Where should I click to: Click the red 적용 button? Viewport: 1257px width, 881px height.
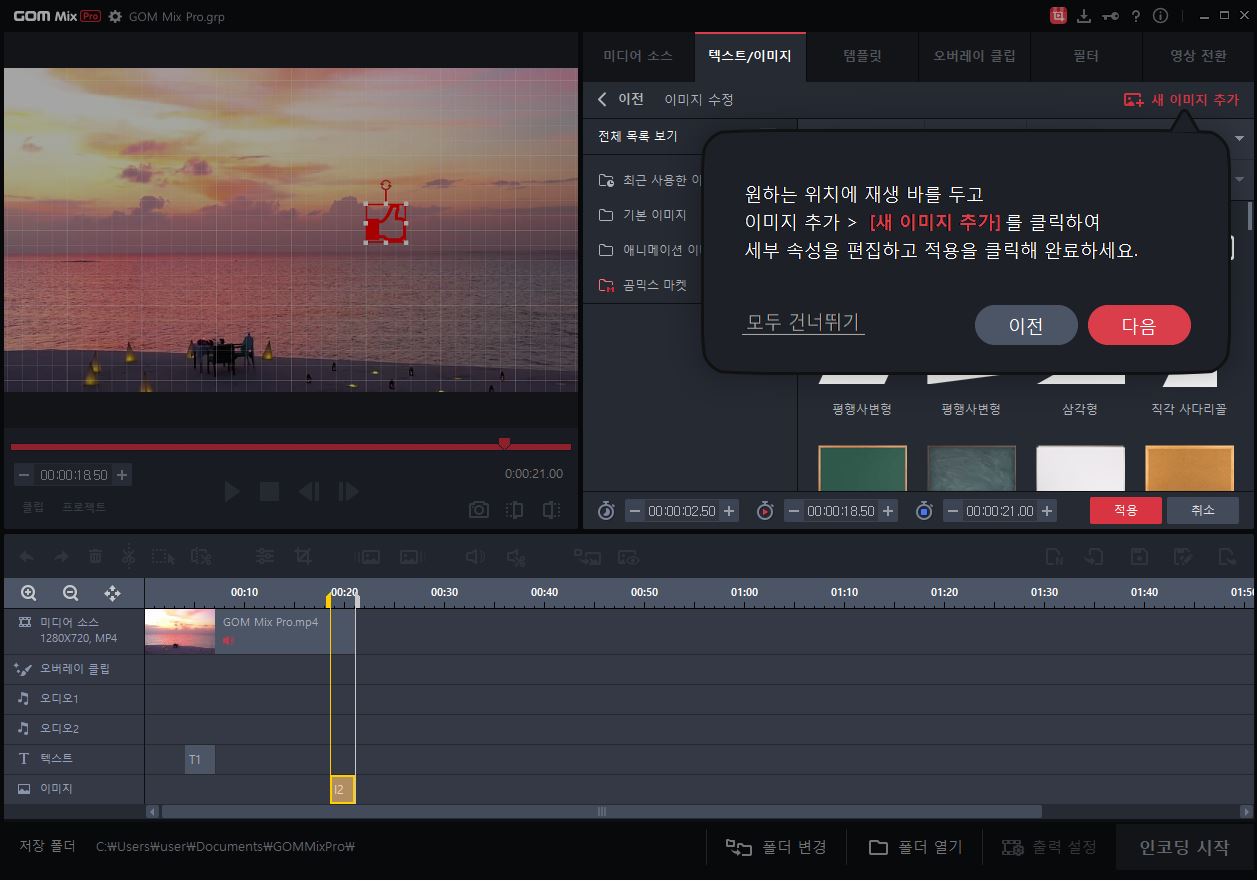coord(1126,510)
